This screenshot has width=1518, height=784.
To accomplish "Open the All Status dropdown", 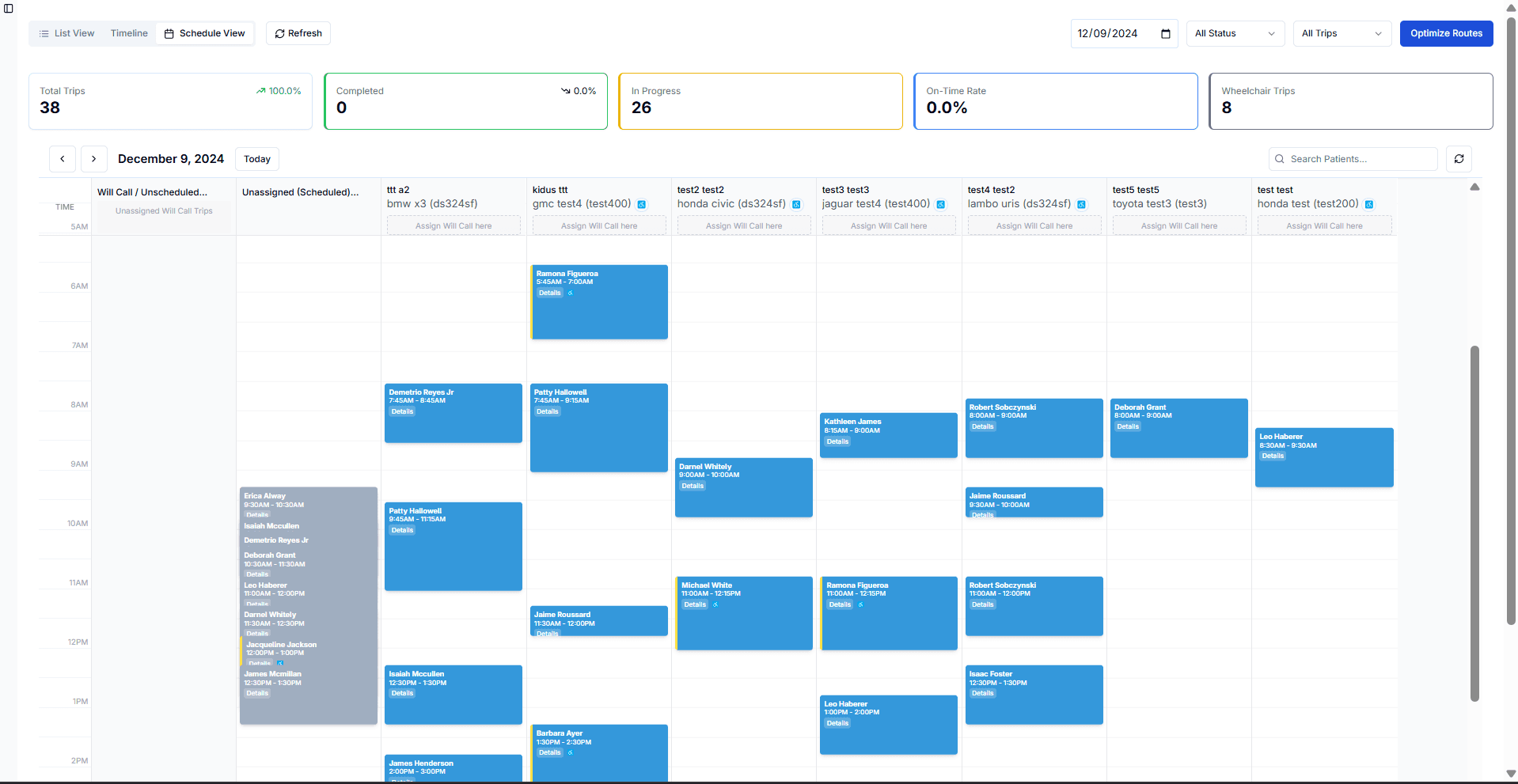I will tap(1234, 34).
